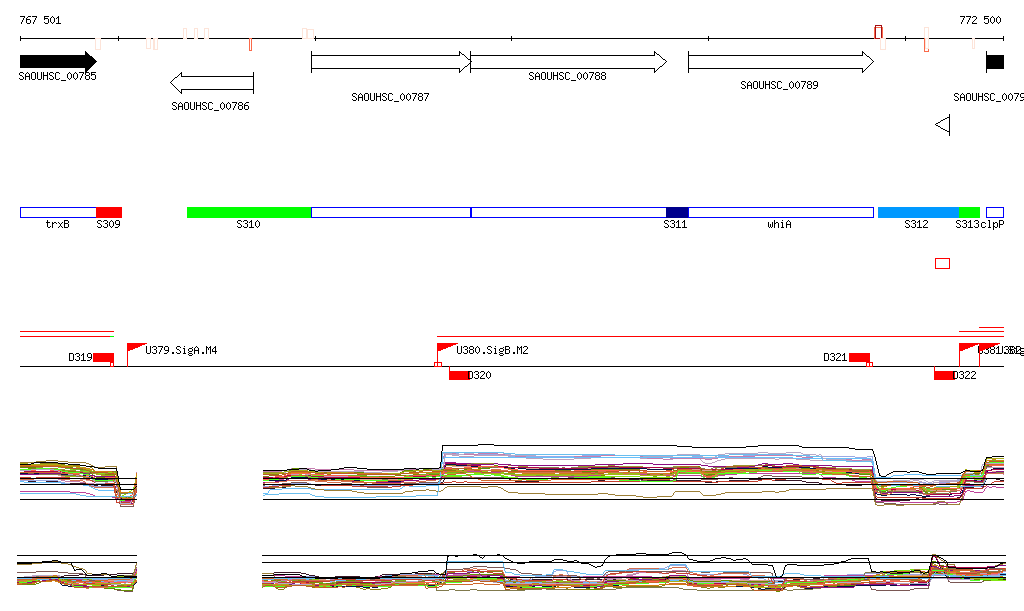Select the SAOUHSC_00787 gene arrow
1024x611 pixels.
pos(390,62)
